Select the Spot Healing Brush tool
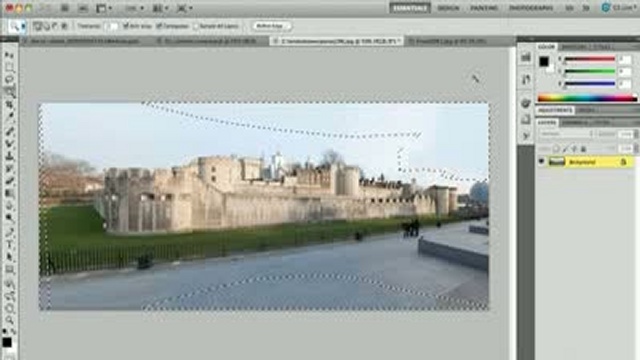640x360 pixels. pyautogui.click(x=9, y=131)
